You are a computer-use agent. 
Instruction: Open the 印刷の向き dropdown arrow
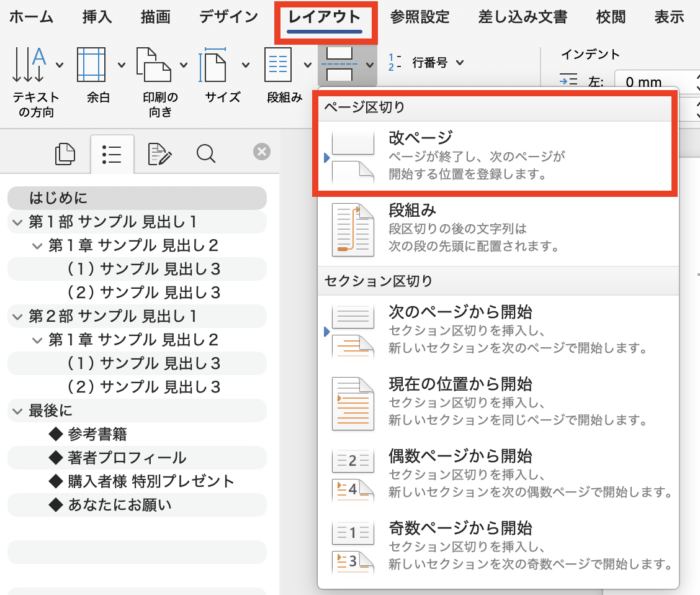[x=183, y=65]
